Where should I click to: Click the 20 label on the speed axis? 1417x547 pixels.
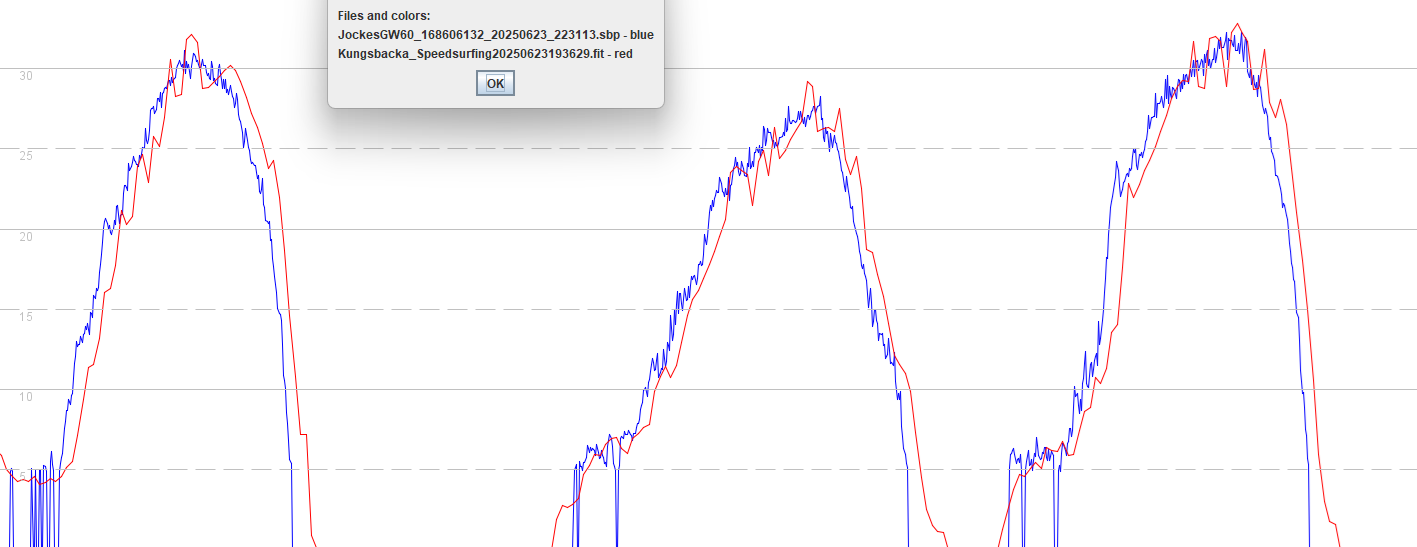pyautogui.click(x=26, y=236)
